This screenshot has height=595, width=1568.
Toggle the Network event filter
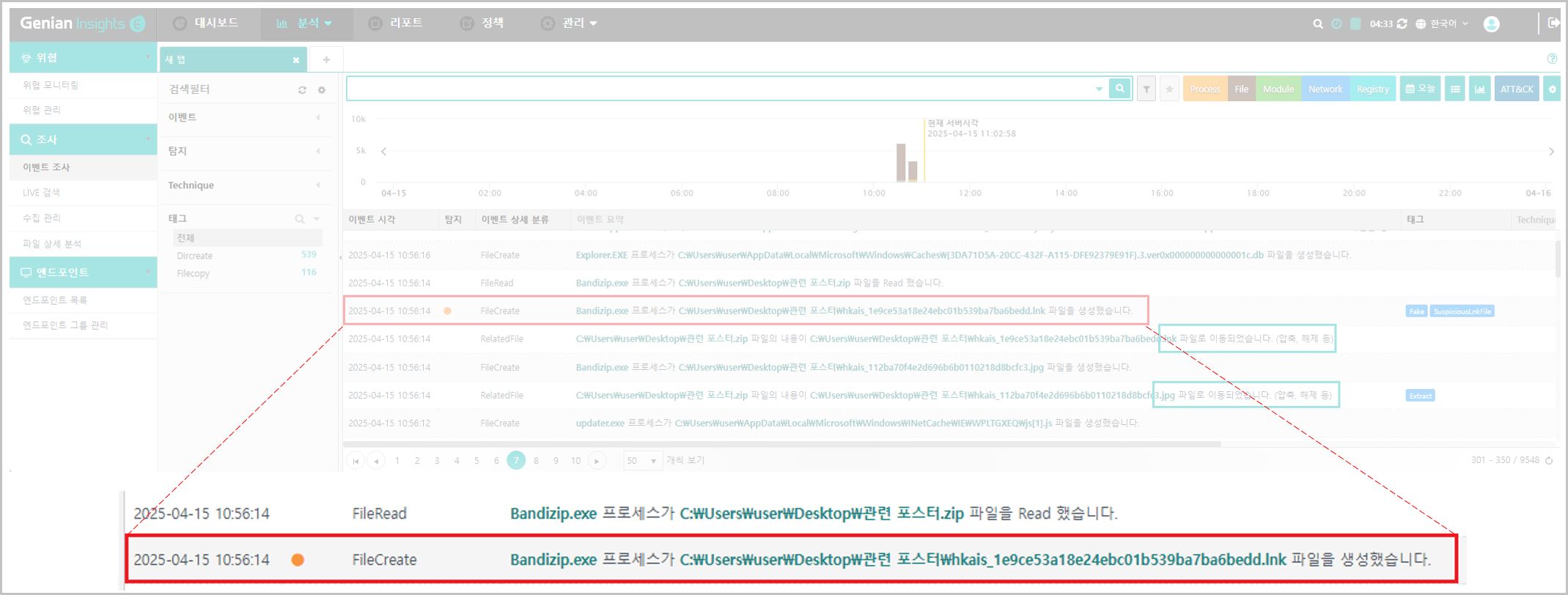1325,89
